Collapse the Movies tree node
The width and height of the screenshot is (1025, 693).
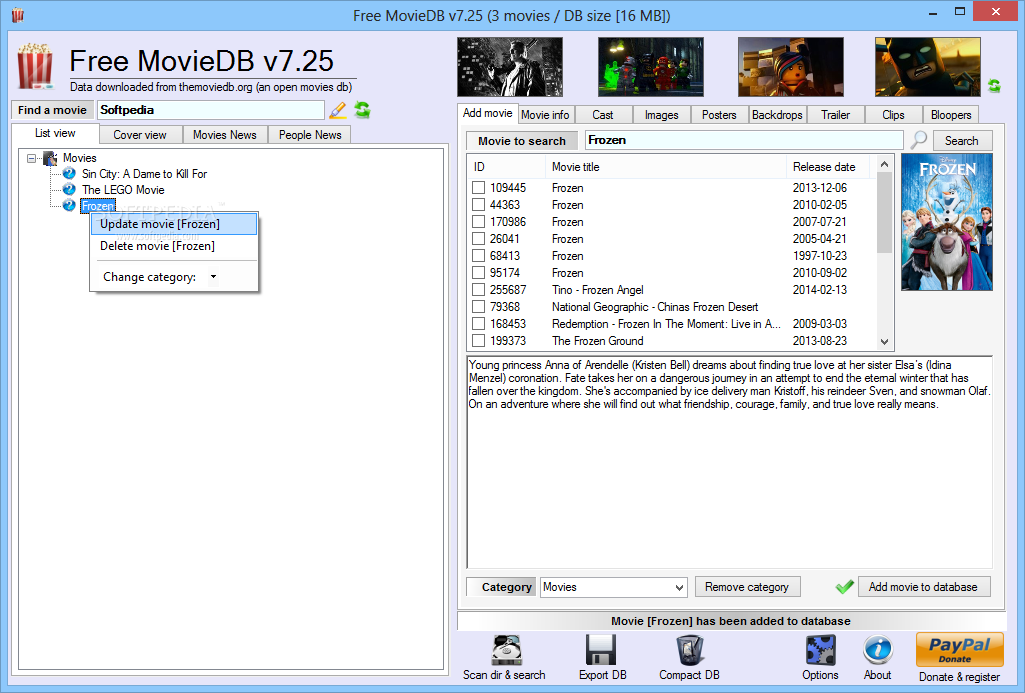(31, 158)
